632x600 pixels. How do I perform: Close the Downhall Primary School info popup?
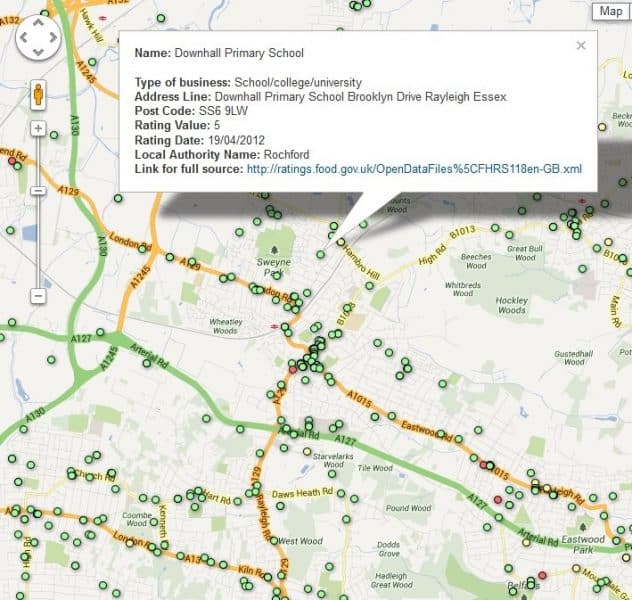coord(581,45)
